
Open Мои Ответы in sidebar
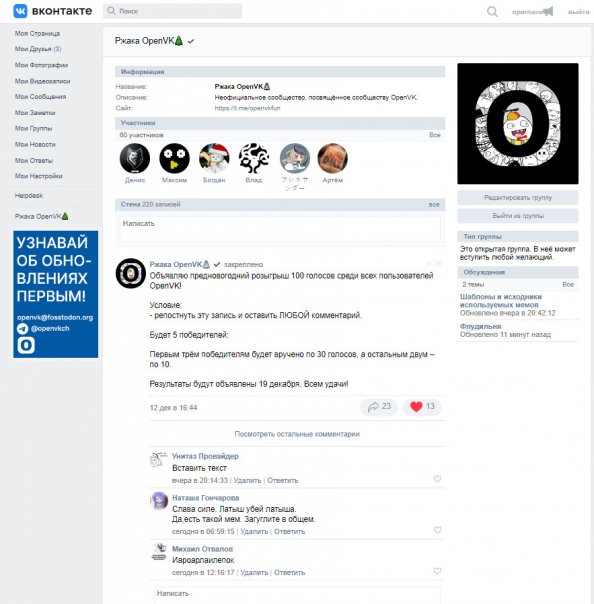(x=34, y=161)
